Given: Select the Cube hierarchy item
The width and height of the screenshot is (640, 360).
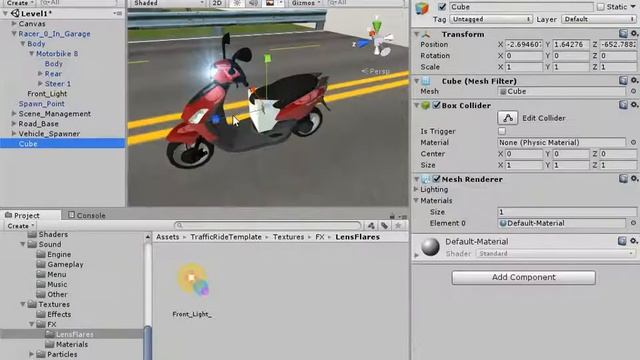Looking at the screenshot, I should [62, 143].
